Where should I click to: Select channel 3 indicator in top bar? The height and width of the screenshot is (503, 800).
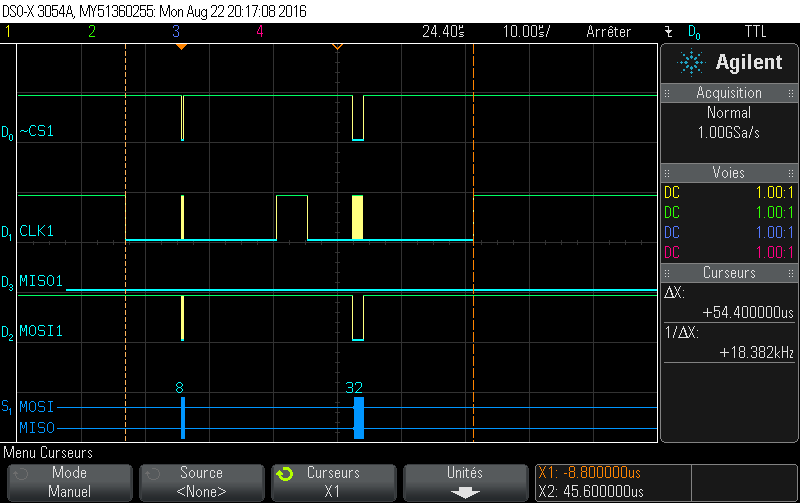coord(176,32)
